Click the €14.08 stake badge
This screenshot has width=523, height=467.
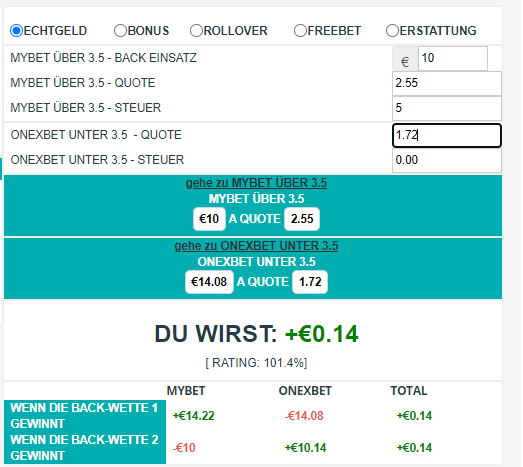209,282
